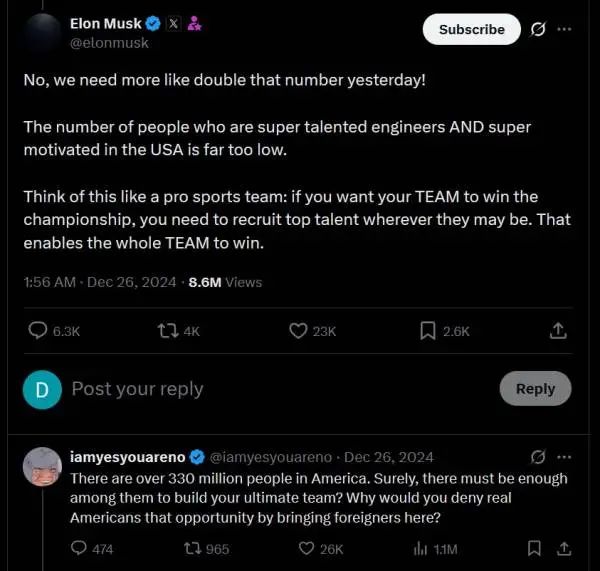
Task: Open Elon Musk's profile avatar
Action: click(x=41, y=32)
